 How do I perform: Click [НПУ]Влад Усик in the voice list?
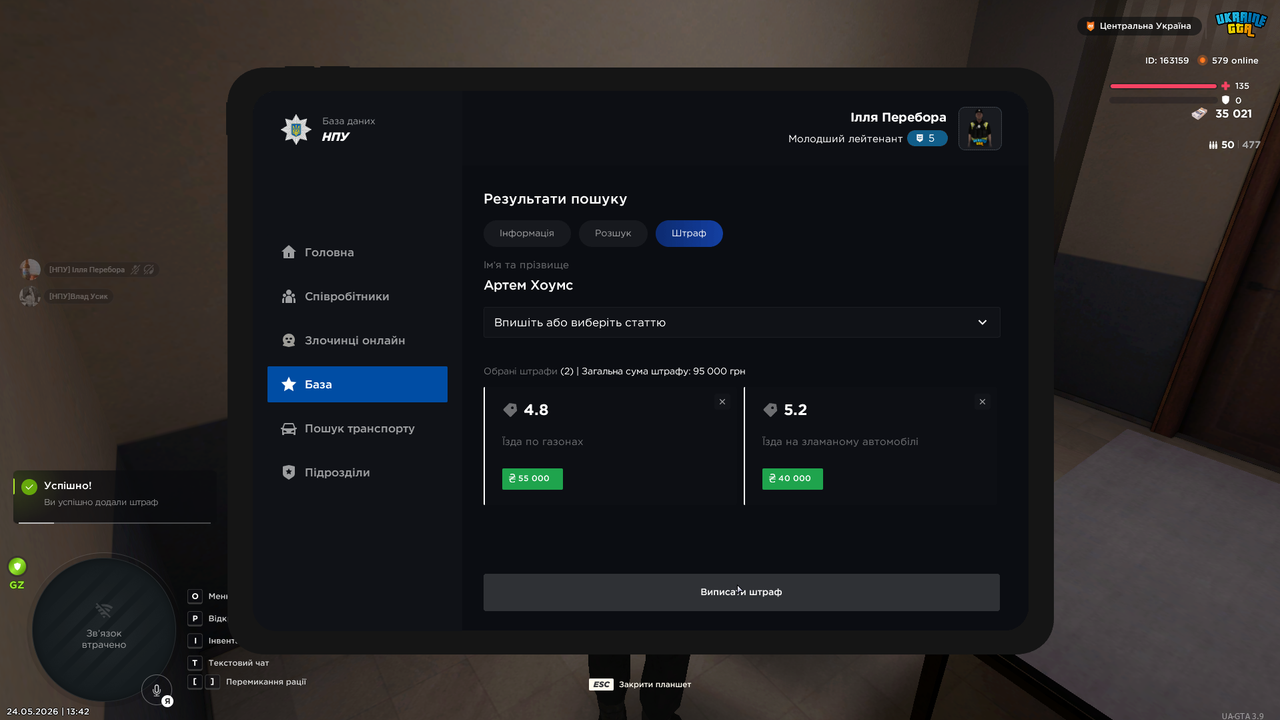pos(79,296)
